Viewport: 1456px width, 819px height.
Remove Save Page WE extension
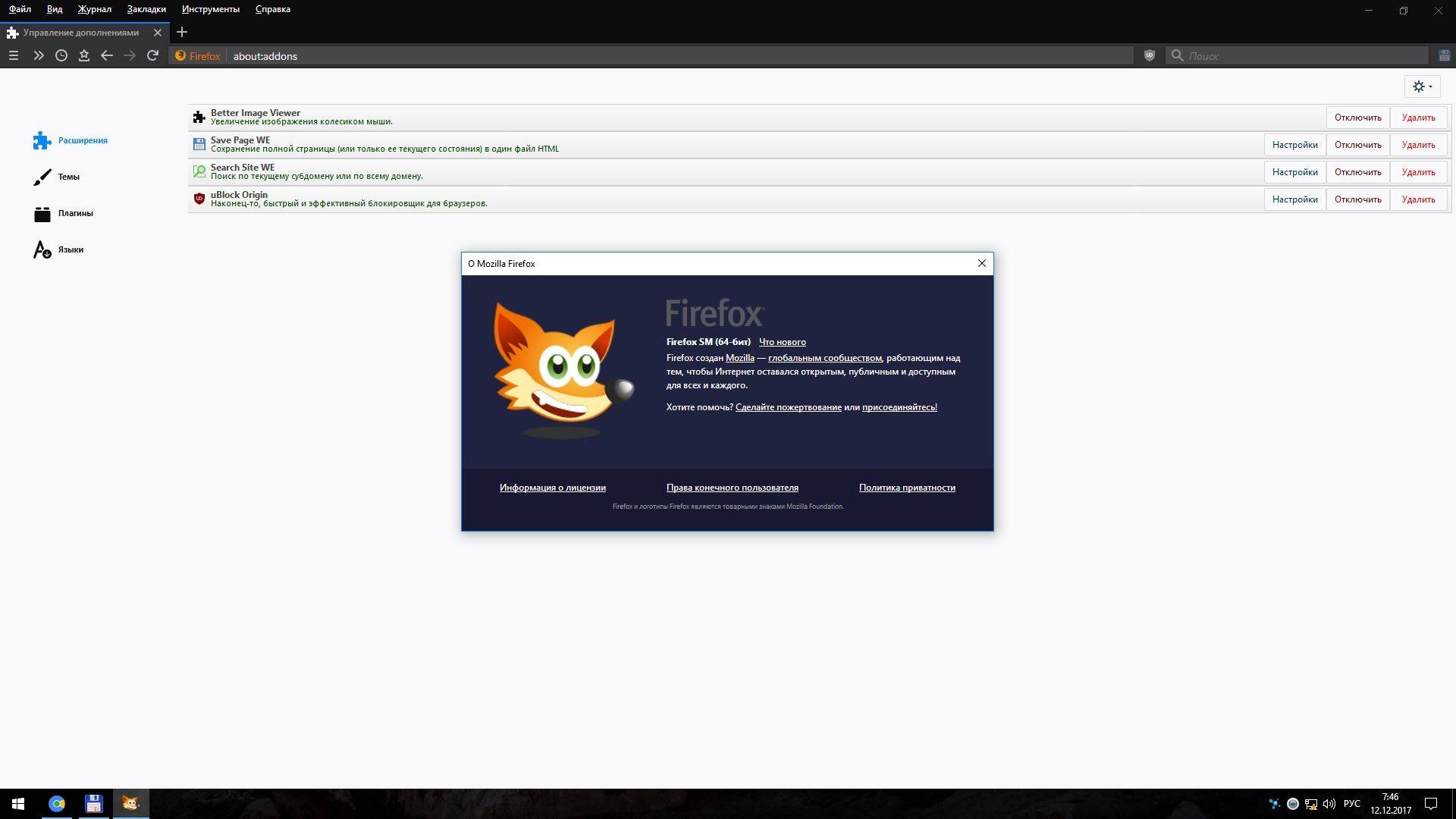[1418, 145]
